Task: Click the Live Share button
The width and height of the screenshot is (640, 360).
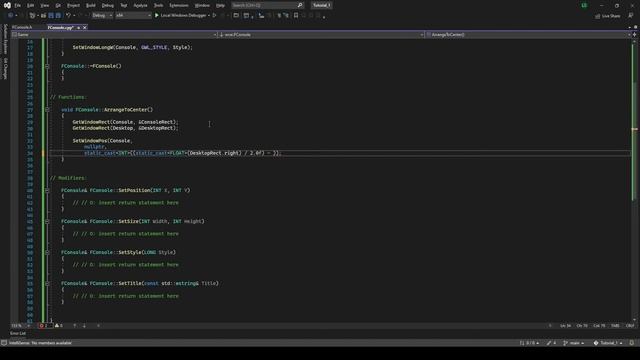Action: coord(608,16)
